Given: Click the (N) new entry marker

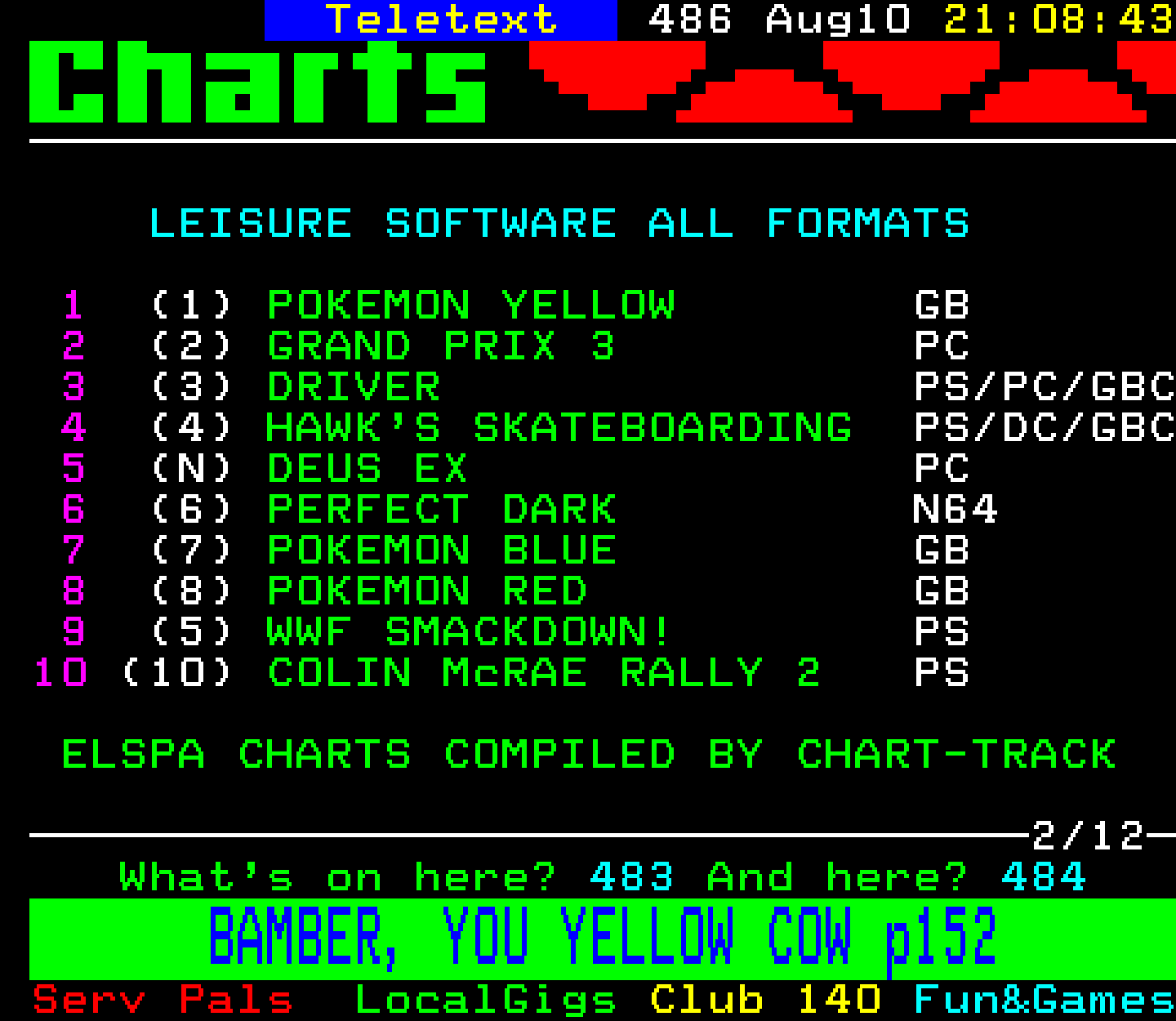Looking at the screenshot, I should 192,469.
